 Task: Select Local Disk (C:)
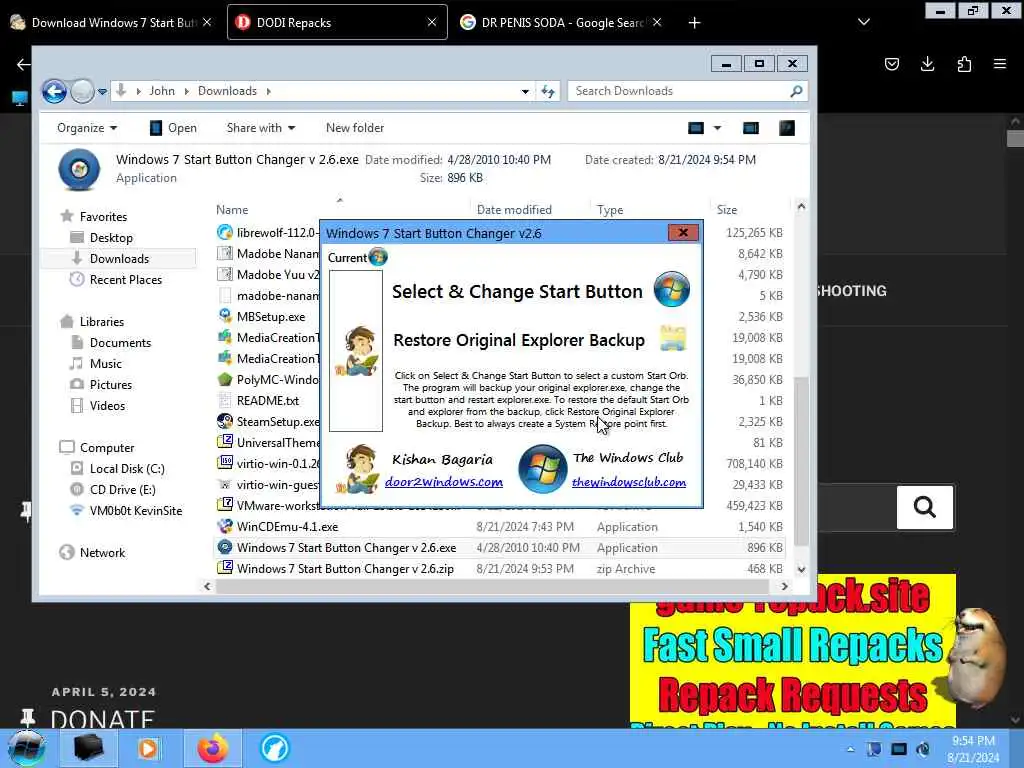point(127,468)
